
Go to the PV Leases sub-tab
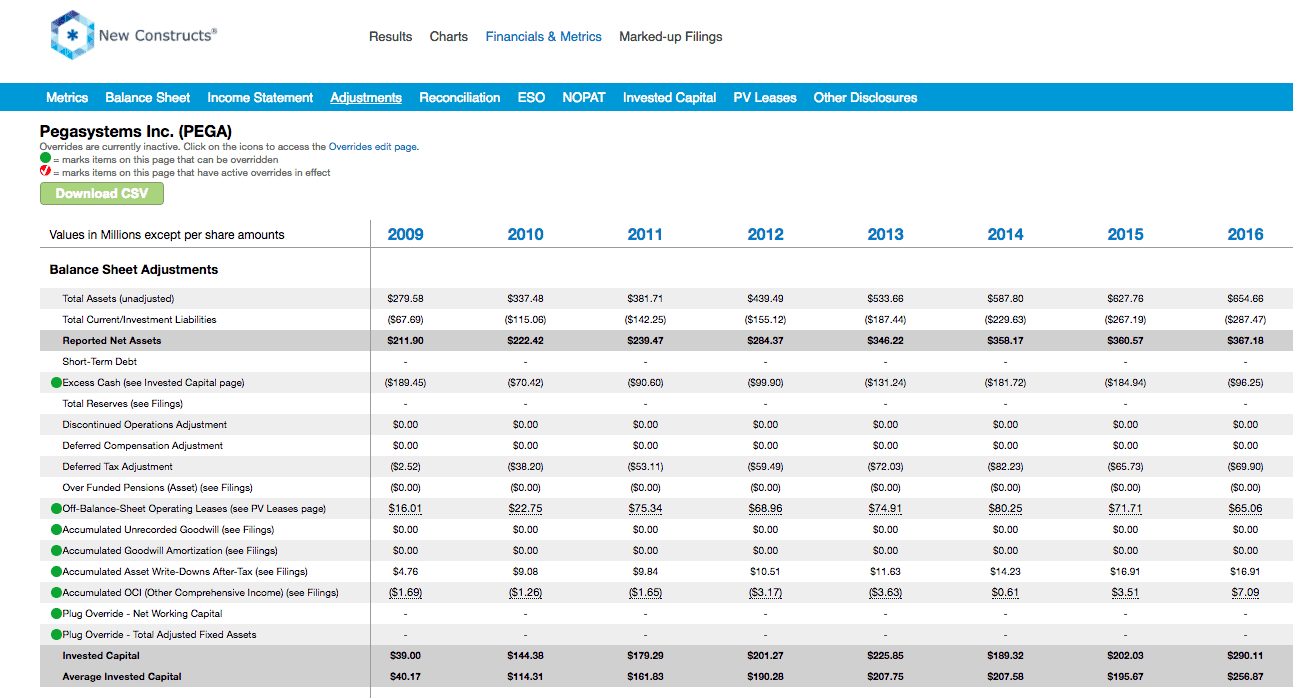pos(765,97)
